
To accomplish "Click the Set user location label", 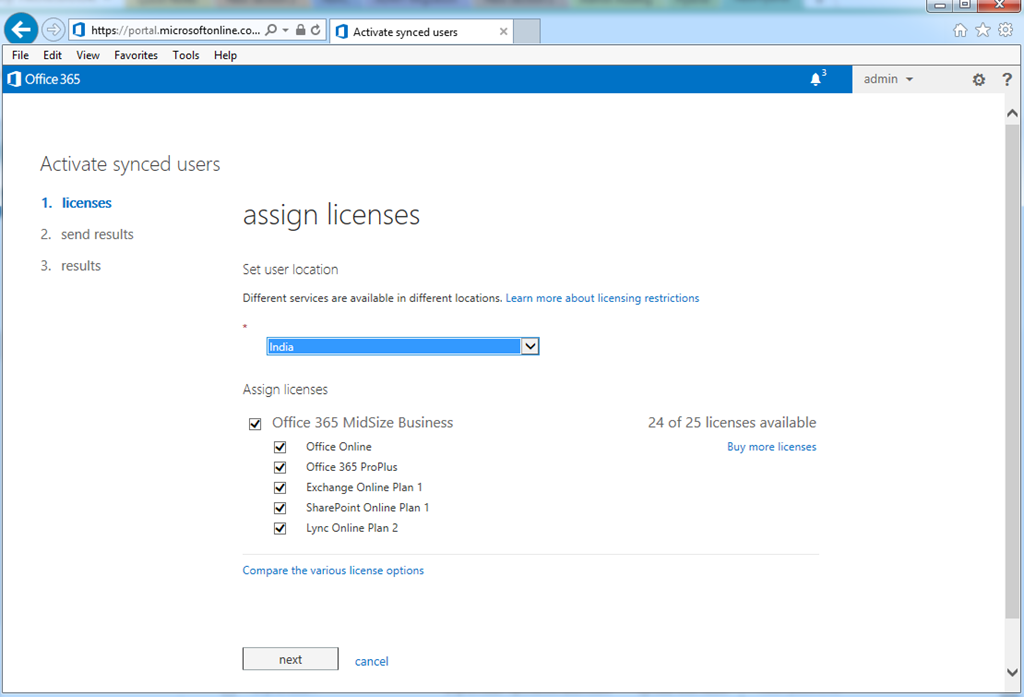I will coord(291,269).
